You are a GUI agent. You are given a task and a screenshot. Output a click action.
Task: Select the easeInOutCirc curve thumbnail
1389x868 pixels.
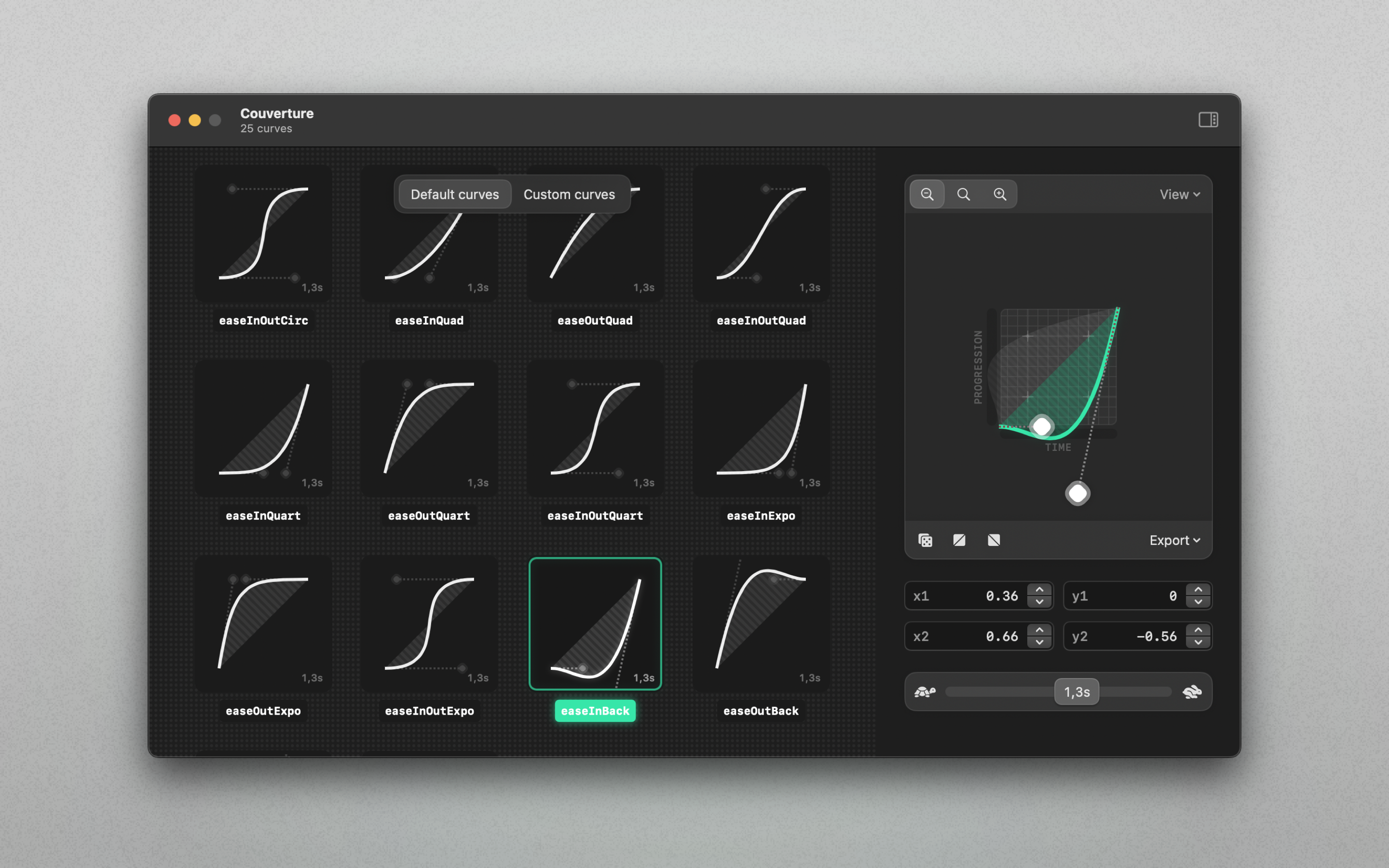263,234
